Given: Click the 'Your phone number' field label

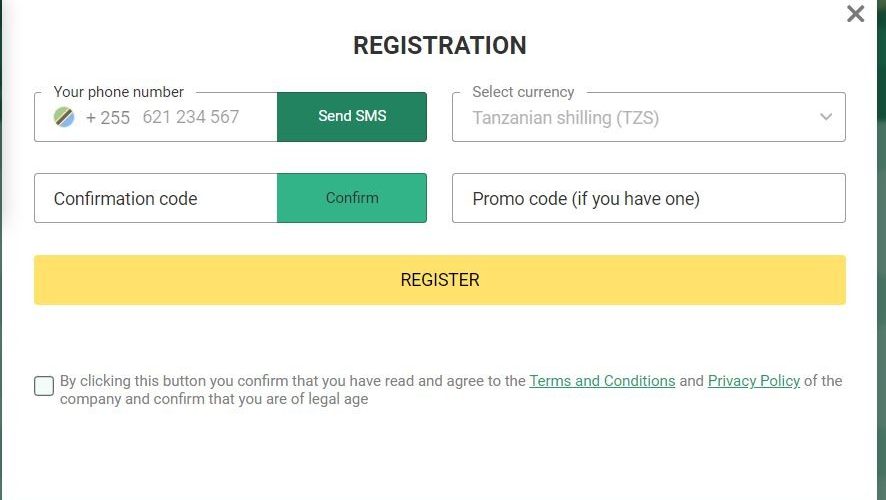Looking at the screenshot, I should pos(119,92).
